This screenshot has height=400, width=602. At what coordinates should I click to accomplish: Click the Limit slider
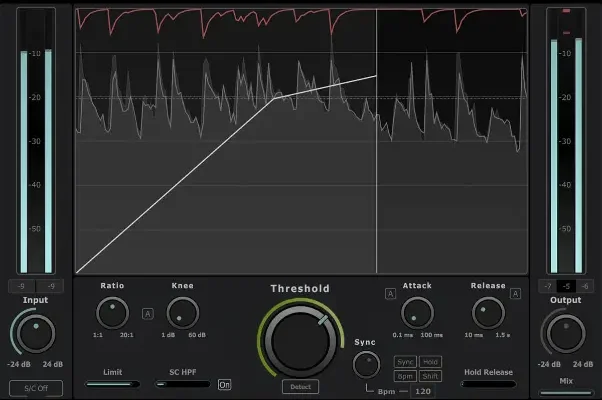[113, 383]
